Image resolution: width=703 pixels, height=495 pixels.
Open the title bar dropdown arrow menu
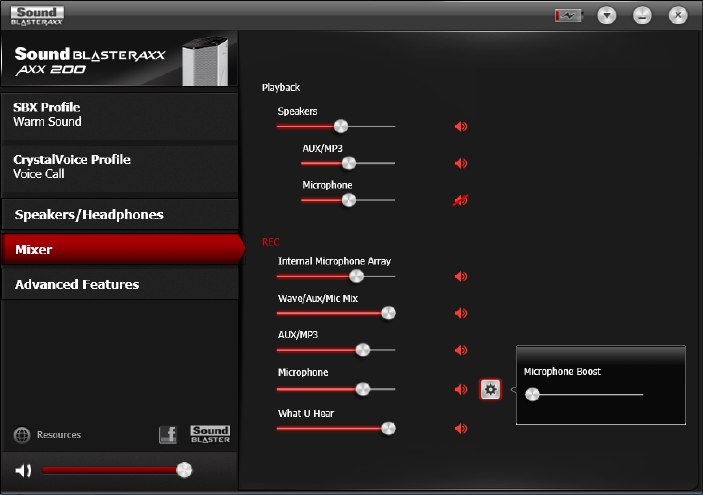point(607,16)
